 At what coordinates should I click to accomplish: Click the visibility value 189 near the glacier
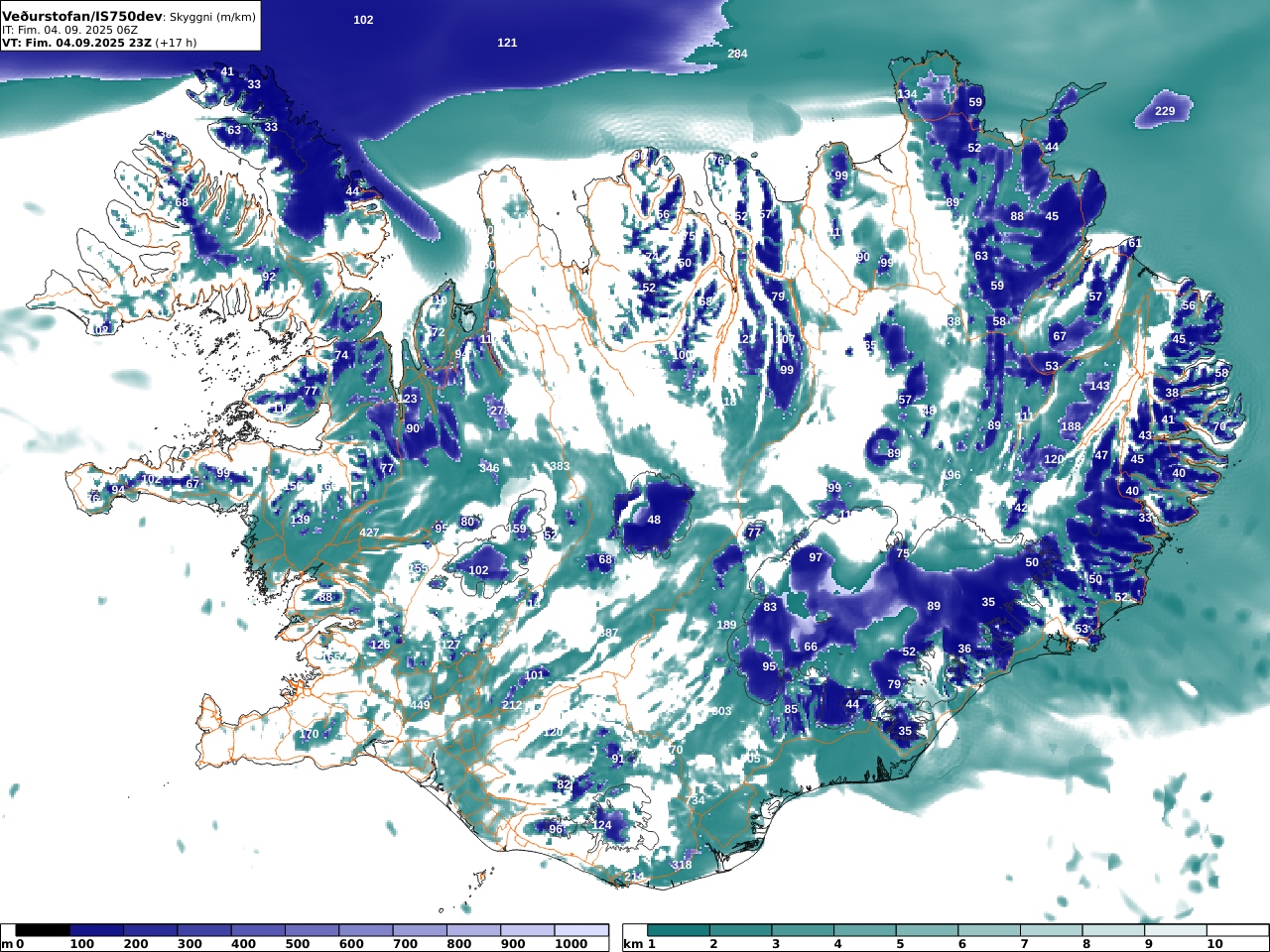[727, 625]
